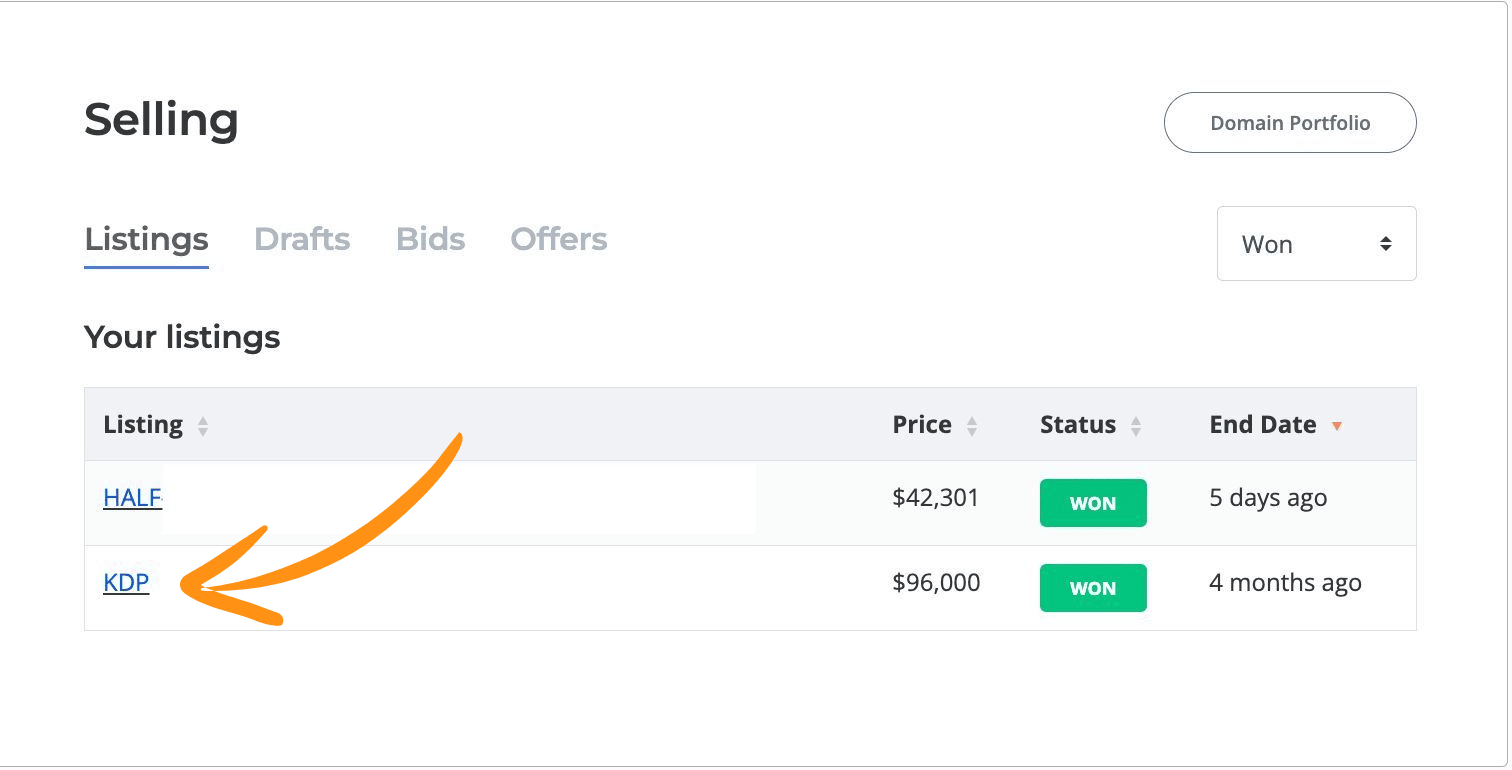Image resolution: width=1512 pixels, height=770 pixels.
Task: Click the "Your listings" subheading
Action: point(182,337)
